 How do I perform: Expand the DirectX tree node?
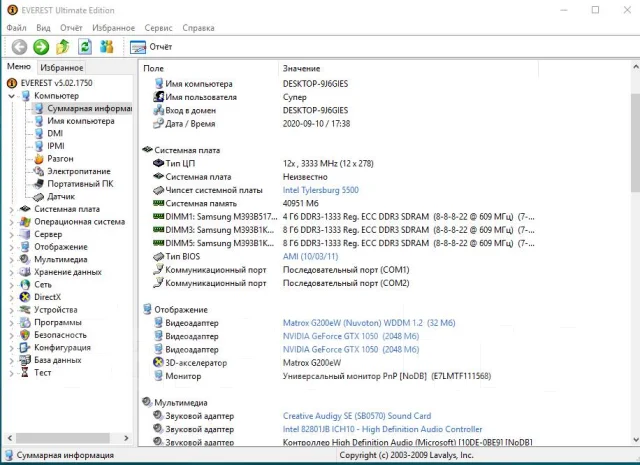tap(11, 298)
